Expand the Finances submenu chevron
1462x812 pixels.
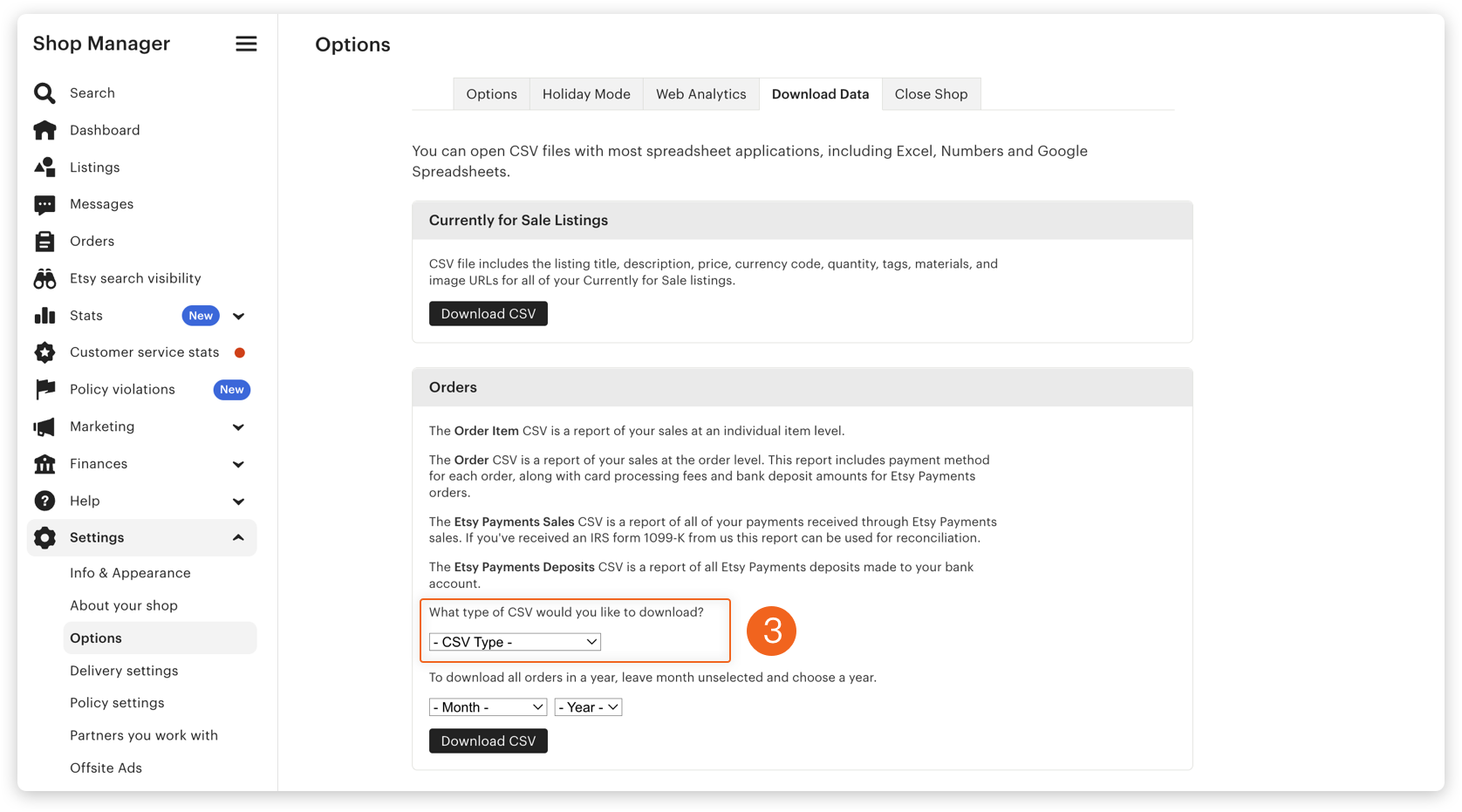(239, 464)
